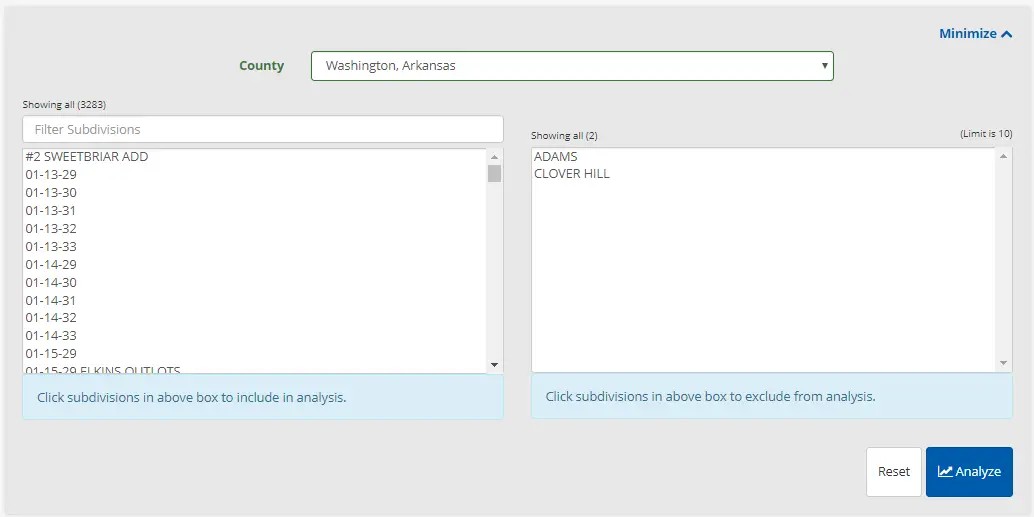Remove CLOVER HILL from selected subdivisions
1034x517 pixels.
(x=764, y=174)
